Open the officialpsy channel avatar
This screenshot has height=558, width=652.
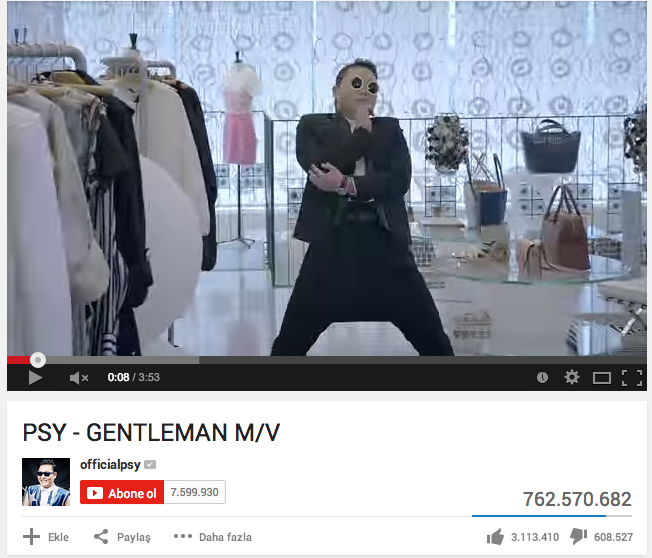[46, 482]
